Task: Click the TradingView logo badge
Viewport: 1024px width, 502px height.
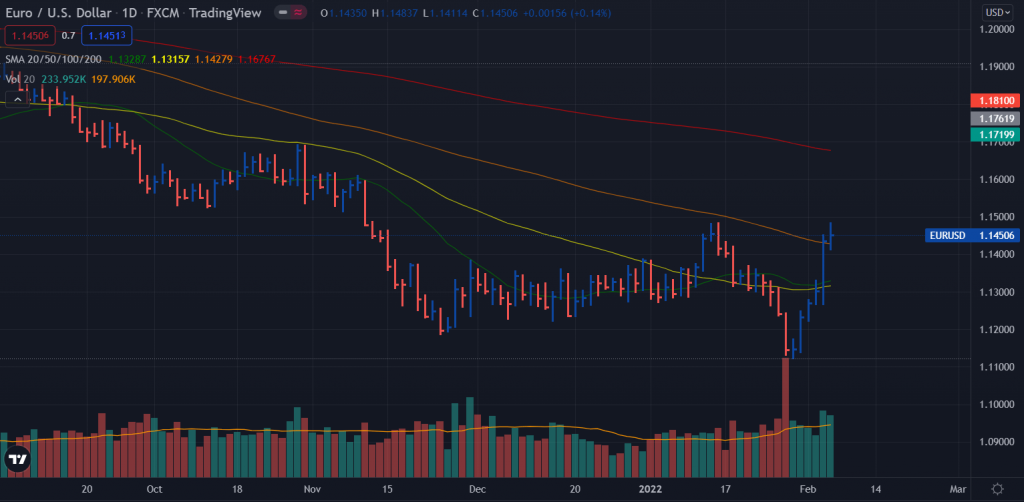Action: (x=18, y=459)
